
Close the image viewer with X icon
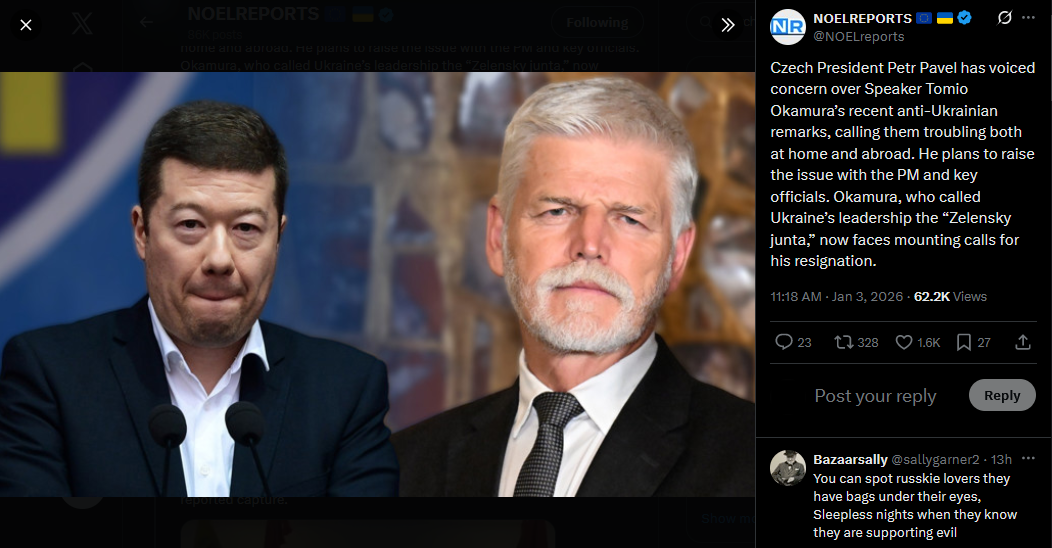point(25,25)
